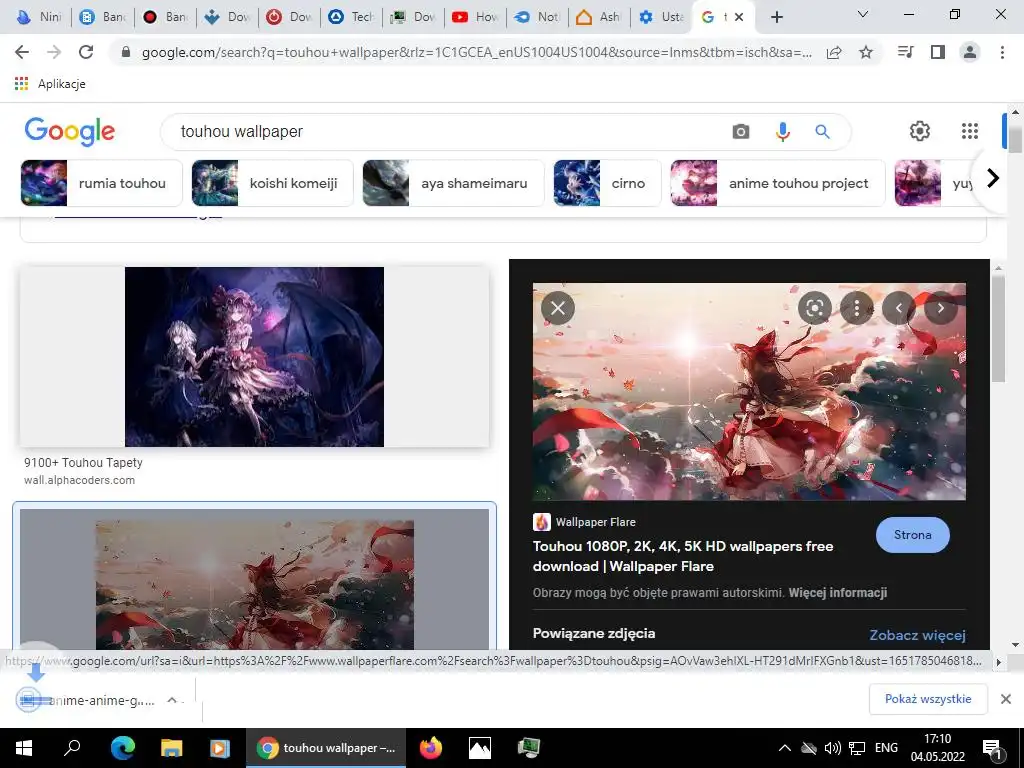Open File Explorer from taskbar
This screenshot has width=1024, height=768.
(171, 748)
